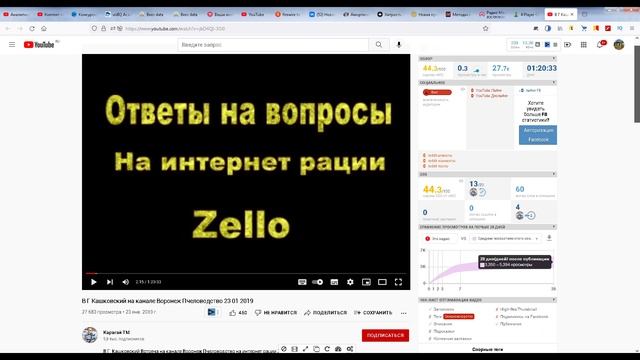640x360 pixels.
Task: Collapse the optimization checklist panel section
Action: [554, 300]
